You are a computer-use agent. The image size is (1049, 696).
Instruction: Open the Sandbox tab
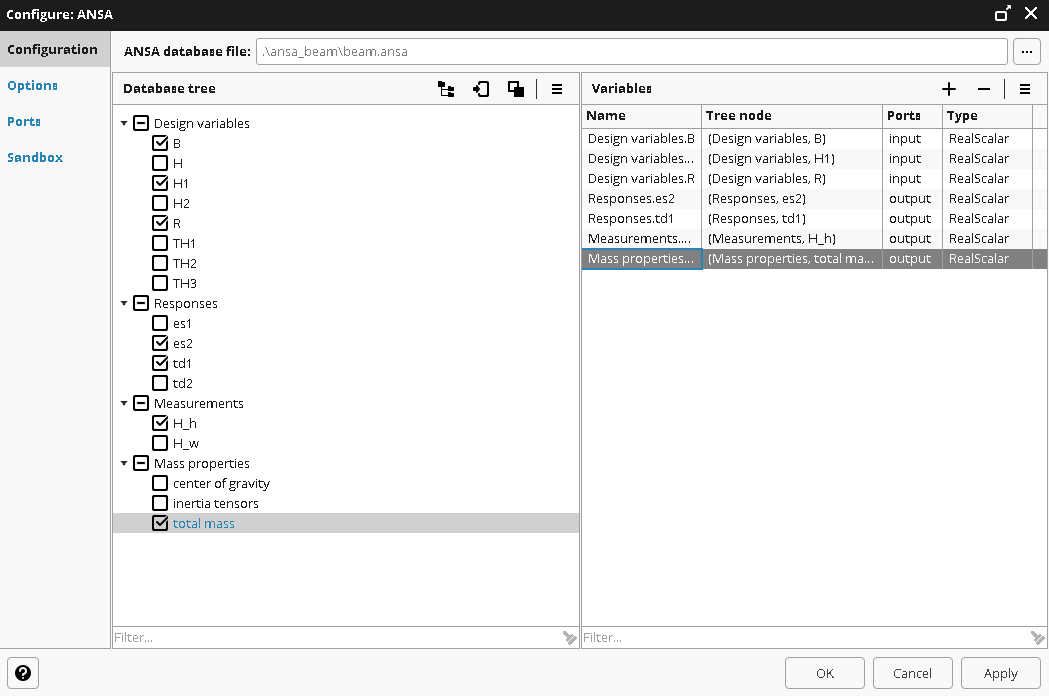click(35, 158)
